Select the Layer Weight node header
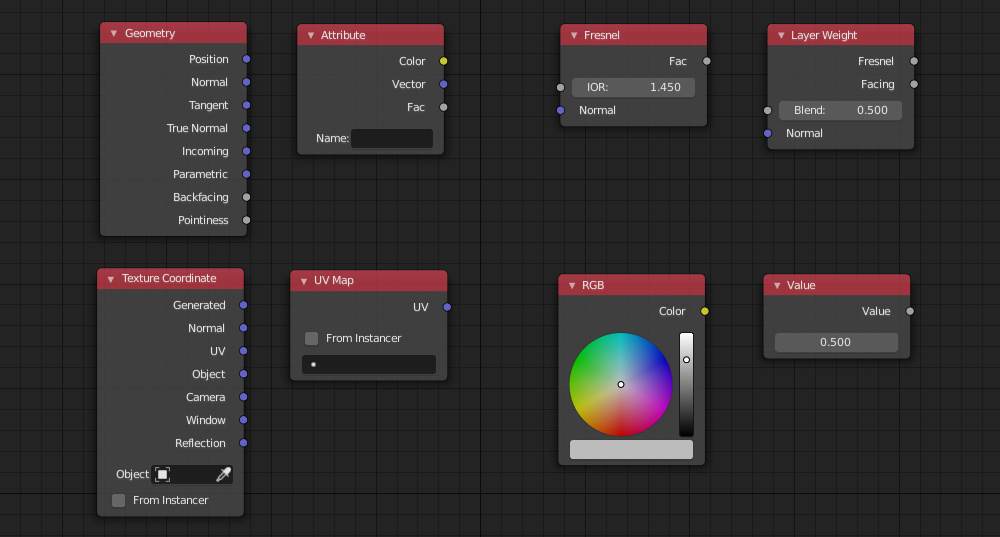Viewport: 1000px width, 537px height. tap(841, 35)
